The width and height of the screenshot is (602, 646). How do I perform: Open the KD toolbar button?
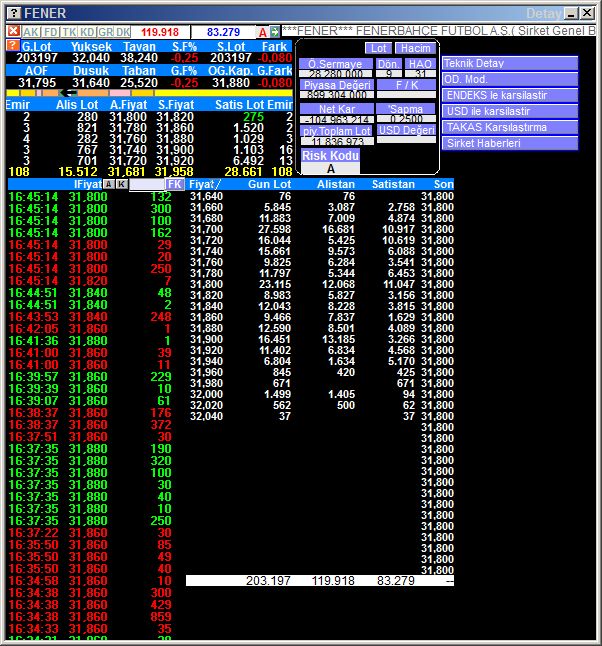[87, 32]
